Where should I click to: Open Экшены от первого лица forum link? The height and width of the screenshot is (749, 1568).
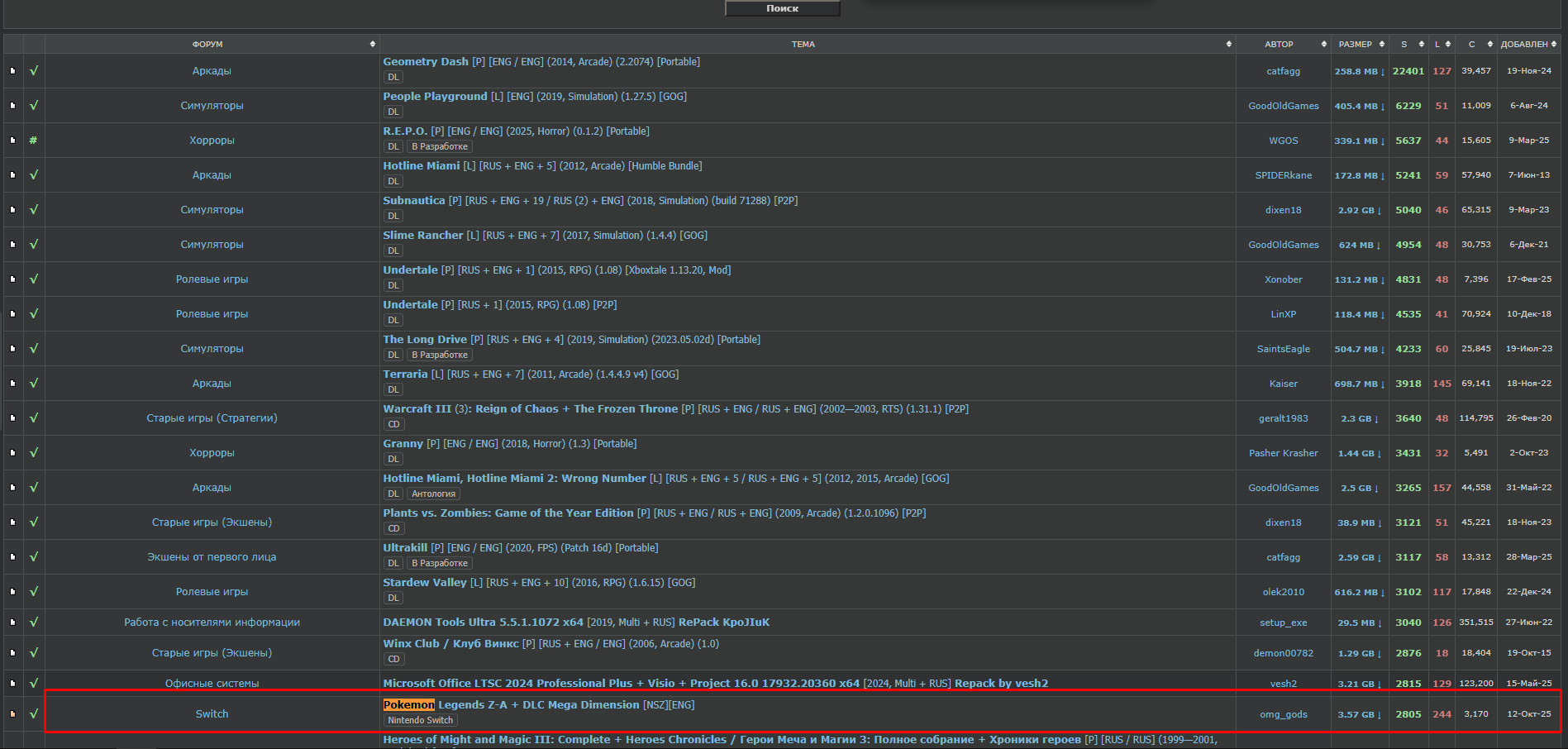click(212, 557)
